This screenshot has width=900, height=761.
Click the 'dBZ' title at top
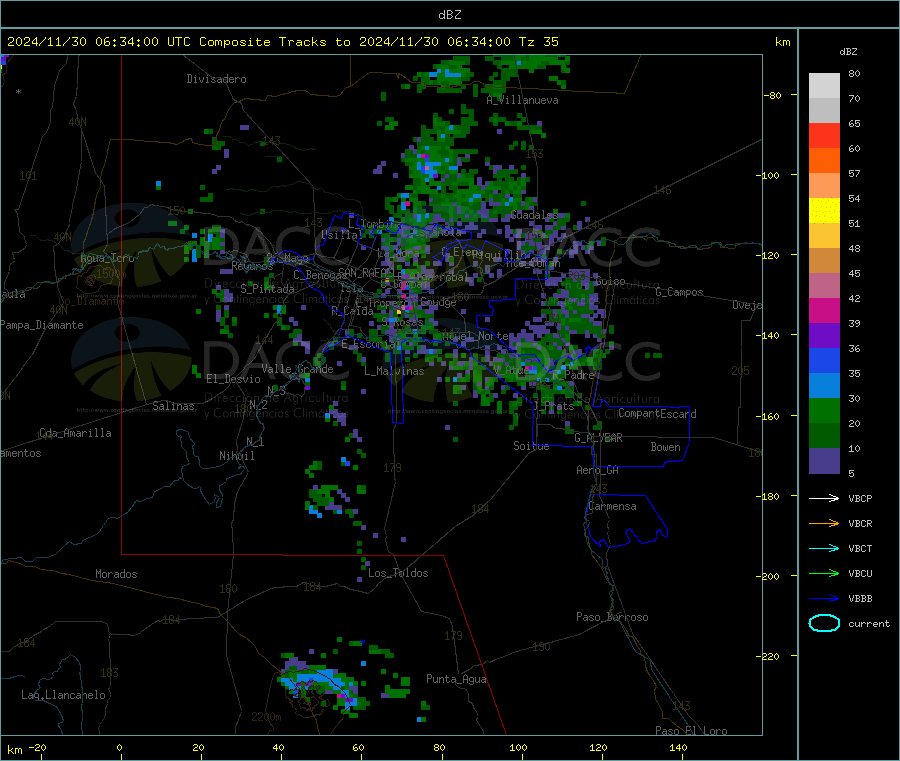pos(449,15)
